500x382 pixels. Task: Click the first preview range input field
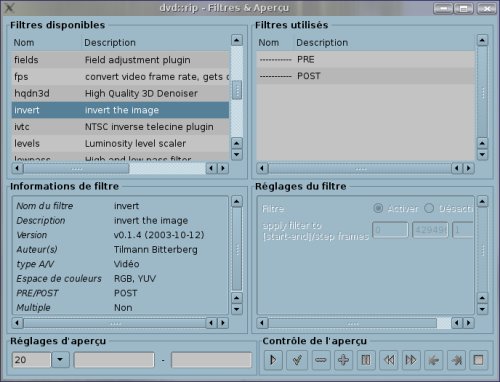click(114, 360)
